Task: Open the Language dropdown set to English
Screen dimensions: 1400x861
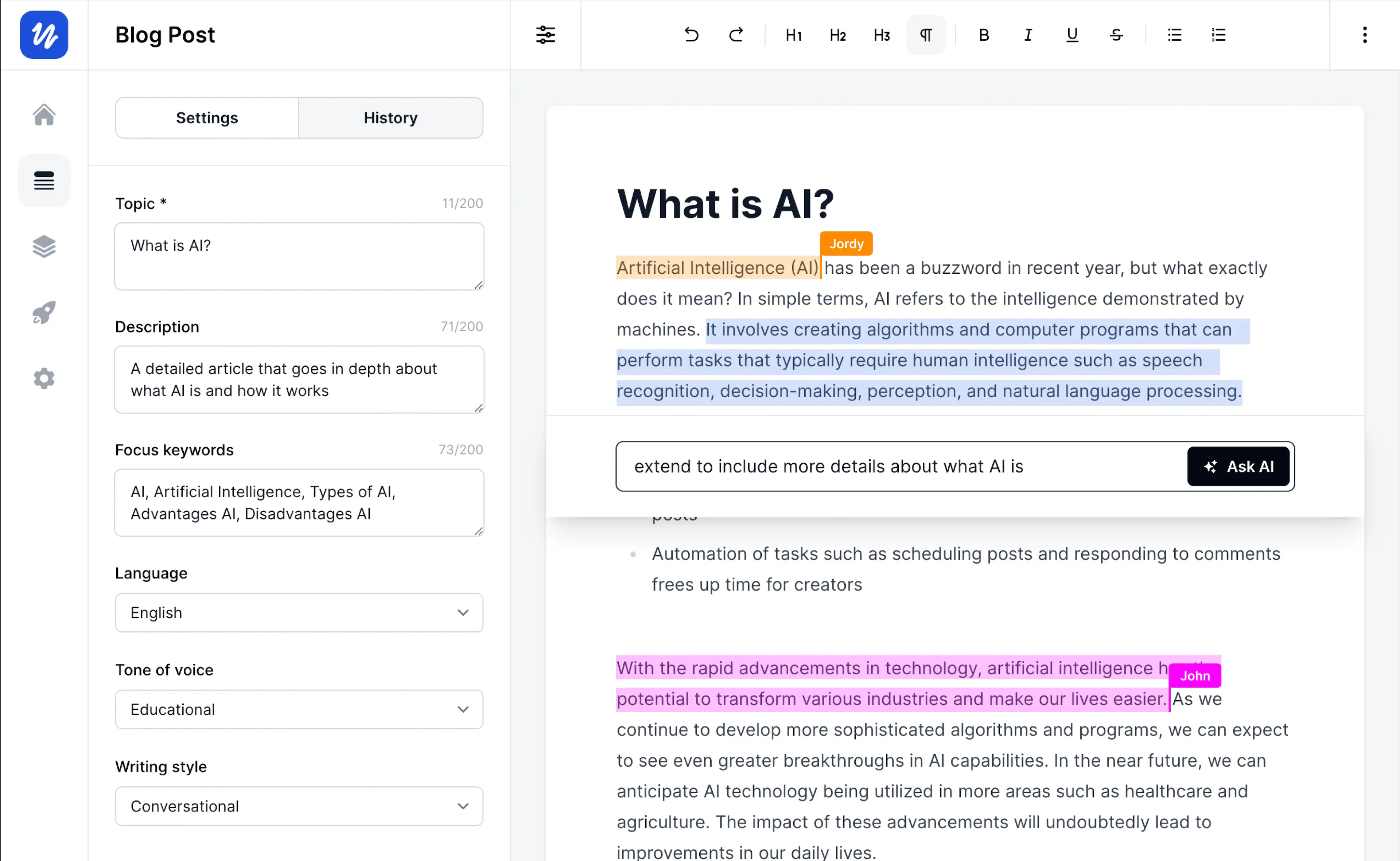Action: [299, 612]
